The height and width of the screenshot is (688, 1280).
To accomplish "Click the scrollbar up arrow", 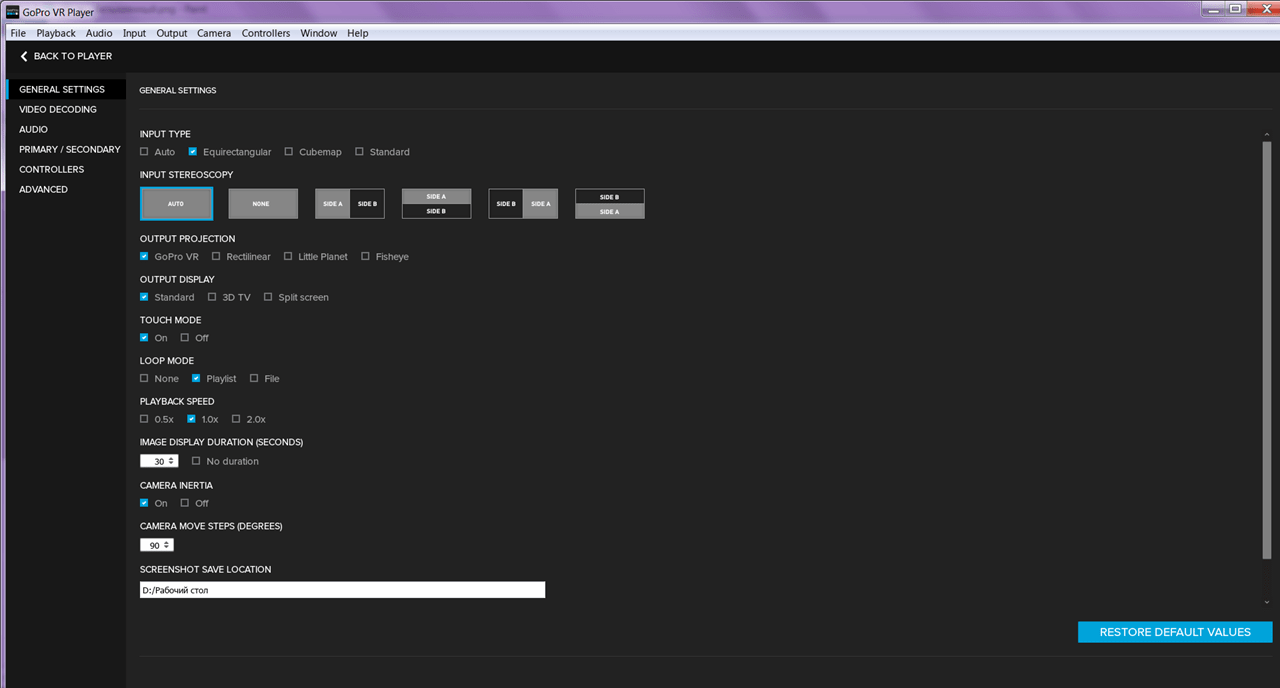I will click(1267, 134).
